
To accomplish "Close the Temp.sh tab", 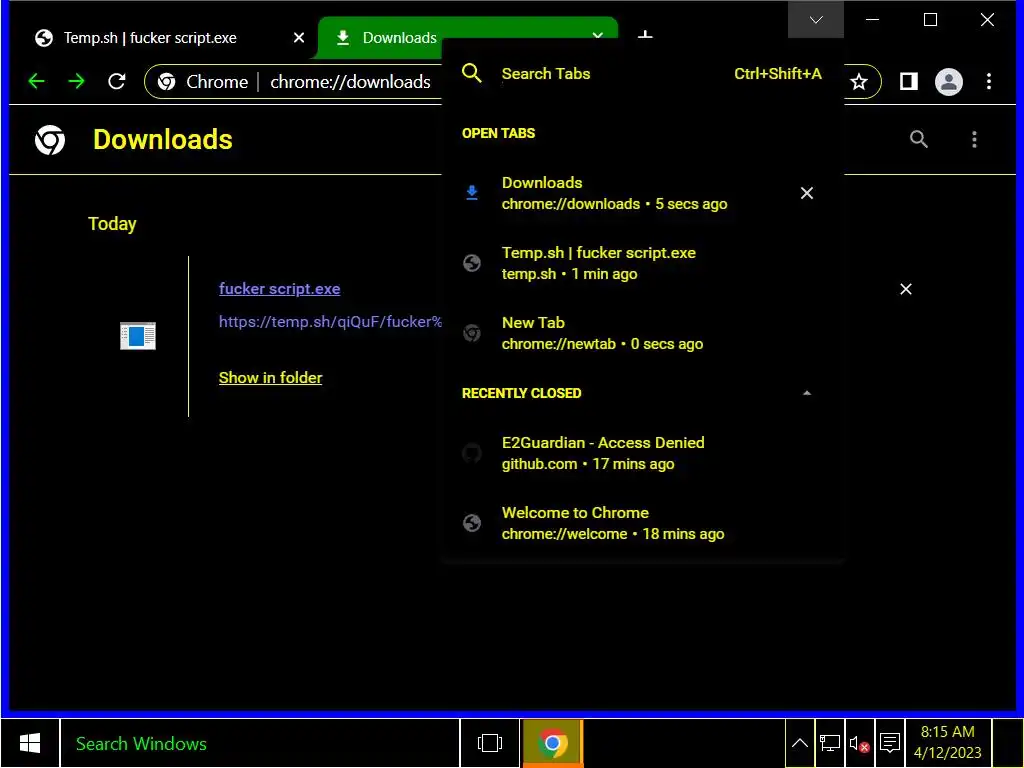I will pos(299,38).
